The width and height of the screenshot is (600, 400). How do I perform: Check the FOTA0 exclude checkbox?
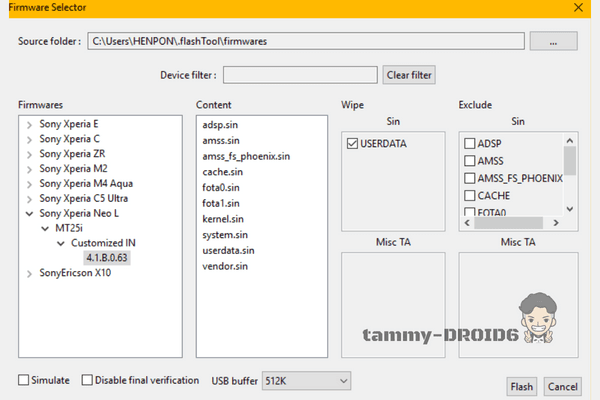click(x=470, y=212)
